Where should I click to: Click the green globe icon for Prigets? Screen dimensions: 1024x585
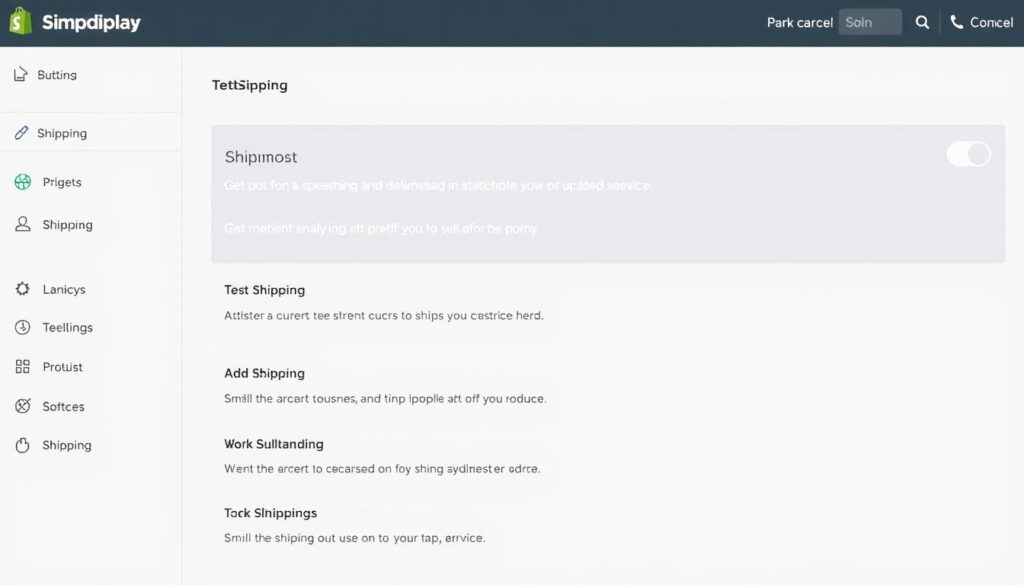[x=23, y=182]
